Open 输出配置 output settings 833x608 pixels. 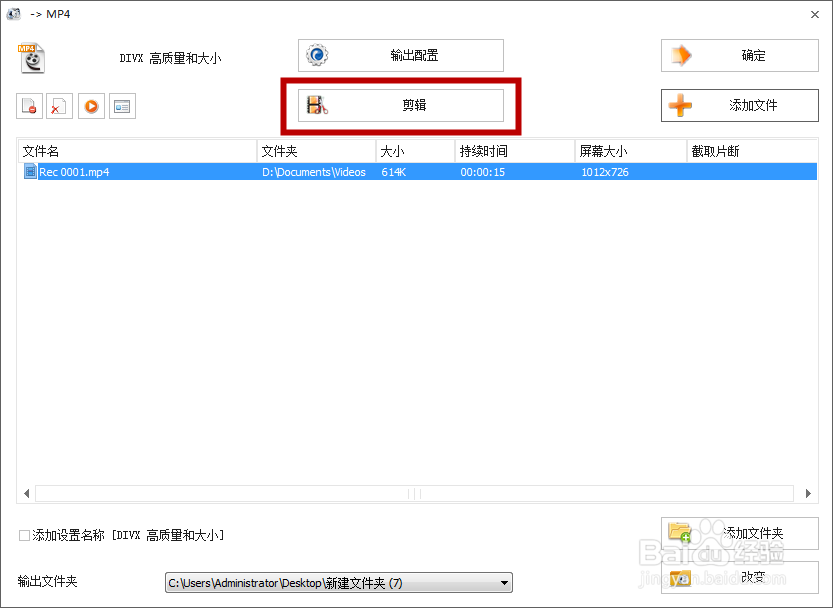[401, 55]
